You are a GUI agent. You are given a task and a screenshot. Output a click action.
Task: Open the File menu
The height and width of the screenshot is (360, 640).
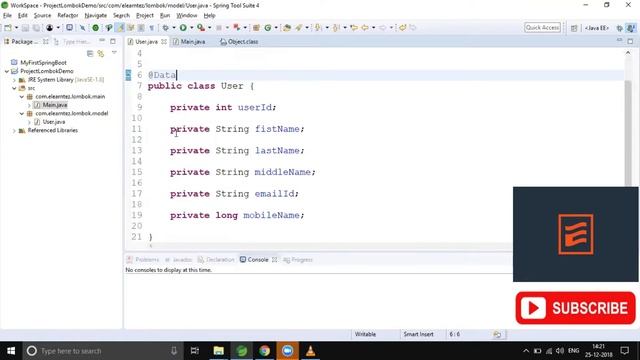tap(7, 16)
